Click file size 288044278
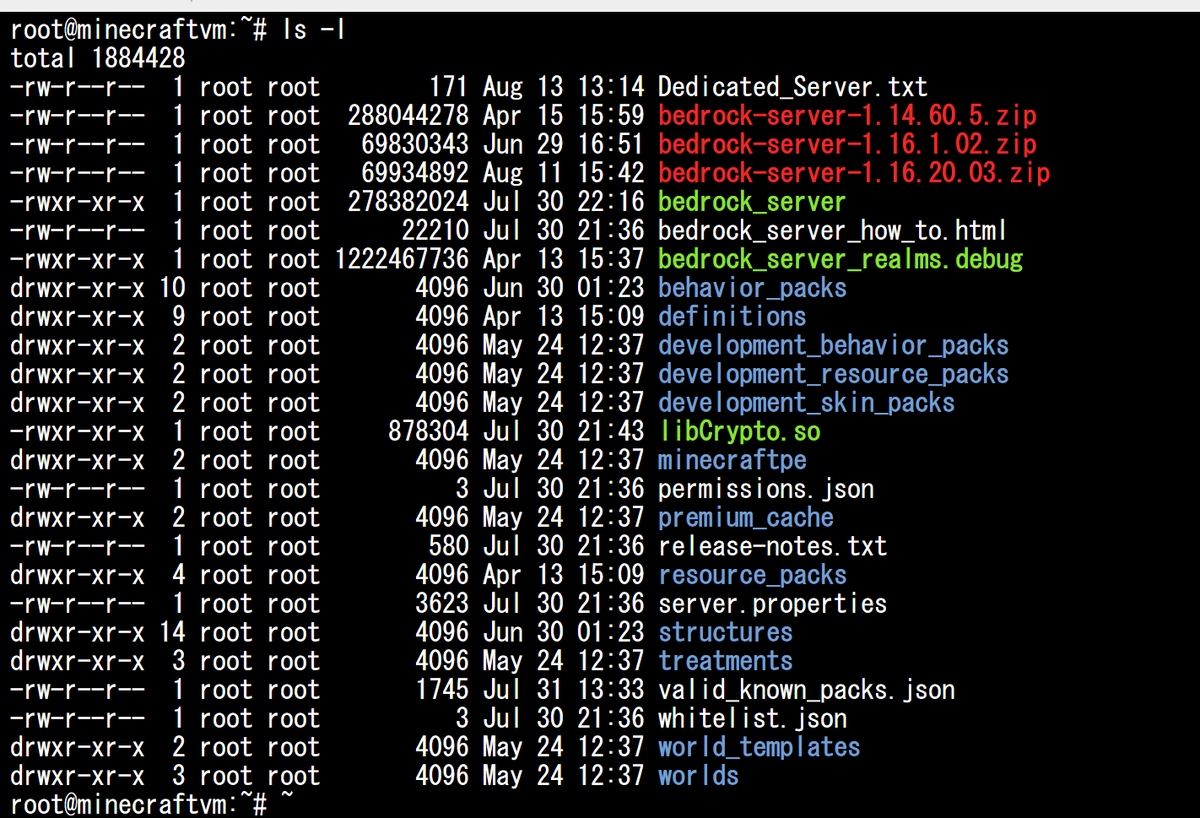 pos(408,116)
